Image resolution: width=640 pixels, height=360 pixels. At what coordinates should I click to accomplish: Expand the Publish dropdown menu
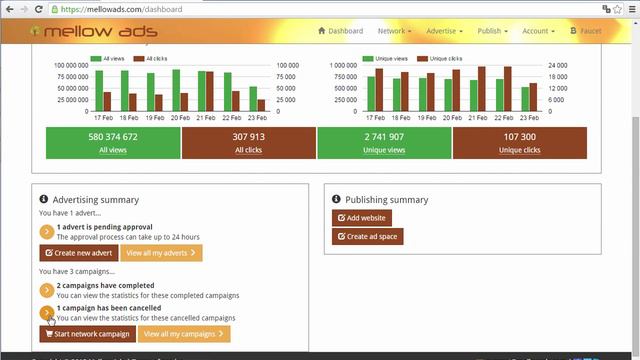coord(493,31)
